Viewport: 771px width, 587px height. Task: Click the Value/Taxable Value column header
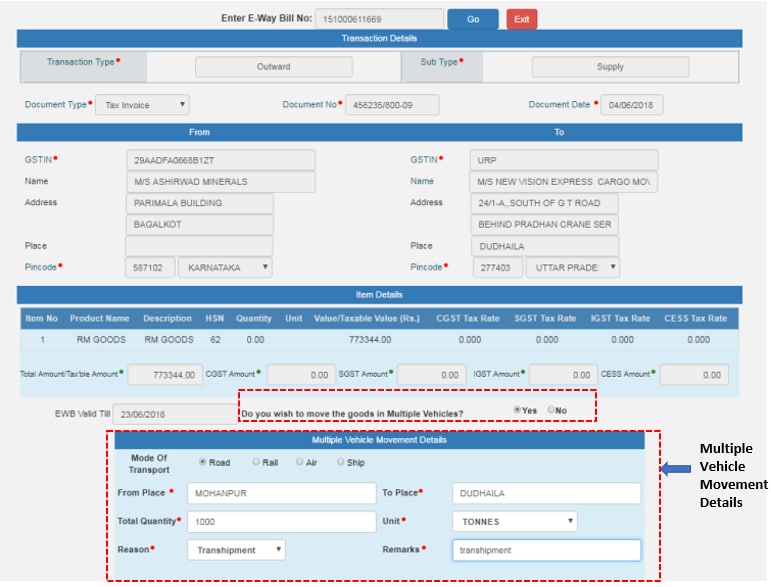tap(367, 319)
